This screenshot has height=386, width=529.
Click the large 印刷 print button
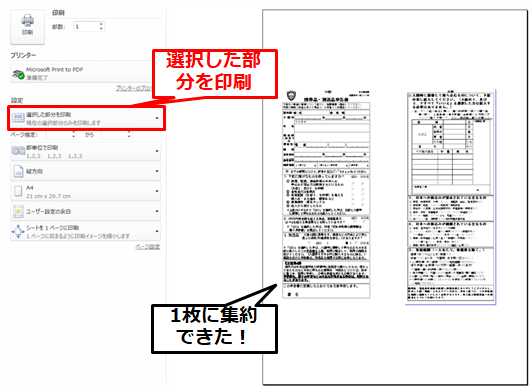(27, 27)
